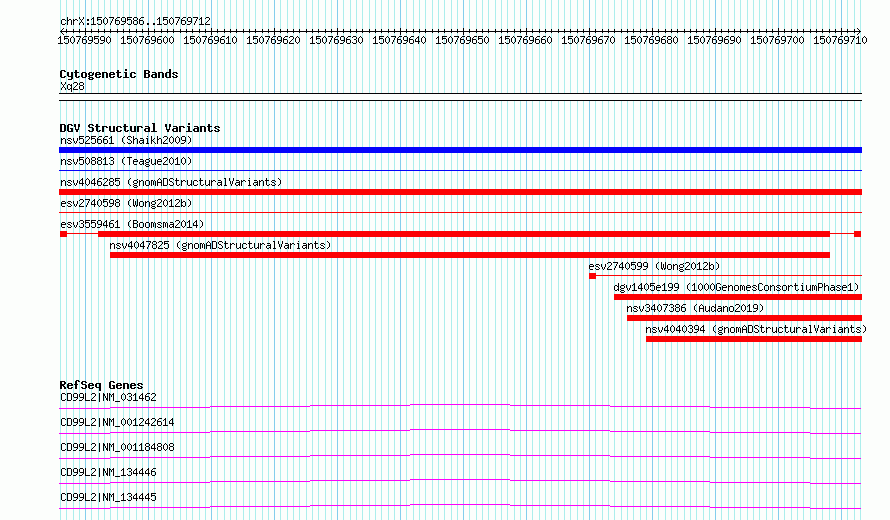Open gene transcript CD99L2|NM_134445

(x=108, y=497)
